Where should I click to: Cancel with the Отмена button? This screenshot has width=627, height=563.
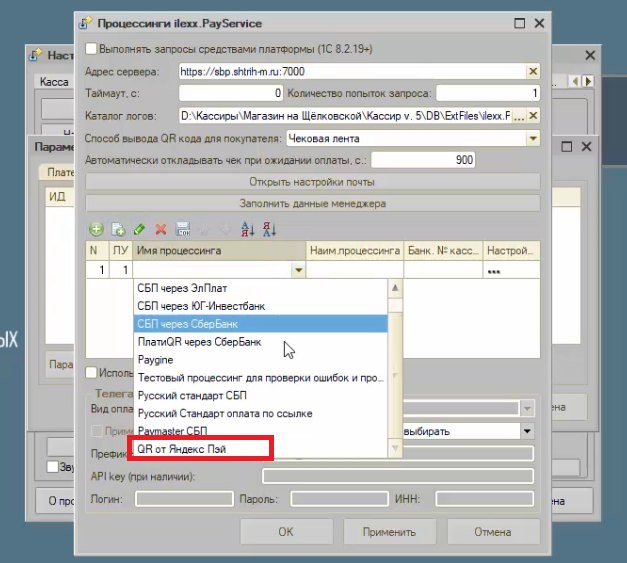click(x=493, y=532)
